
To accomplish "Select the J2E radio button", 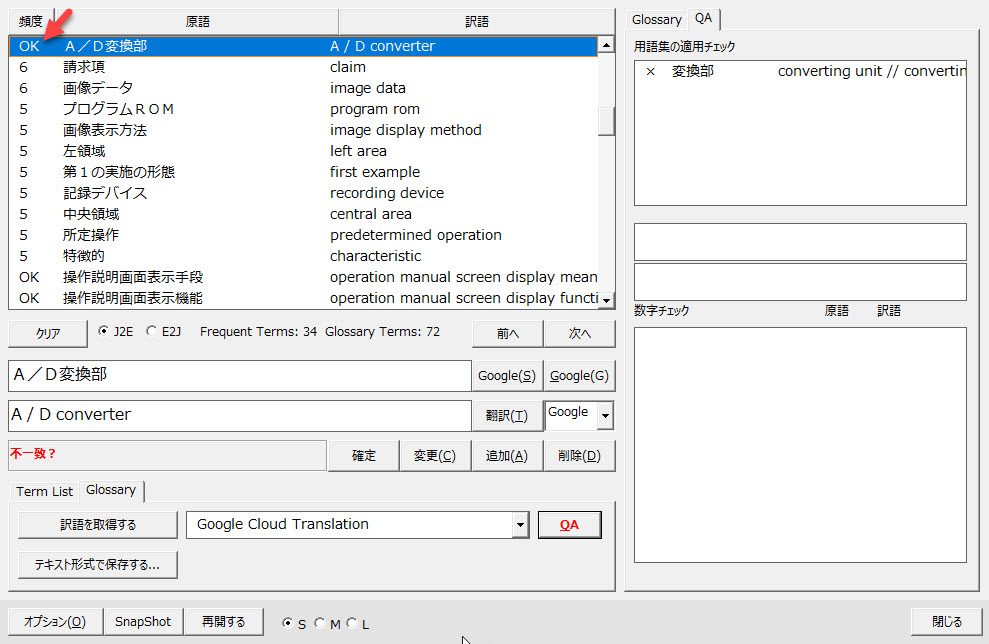I will [103, 332].
